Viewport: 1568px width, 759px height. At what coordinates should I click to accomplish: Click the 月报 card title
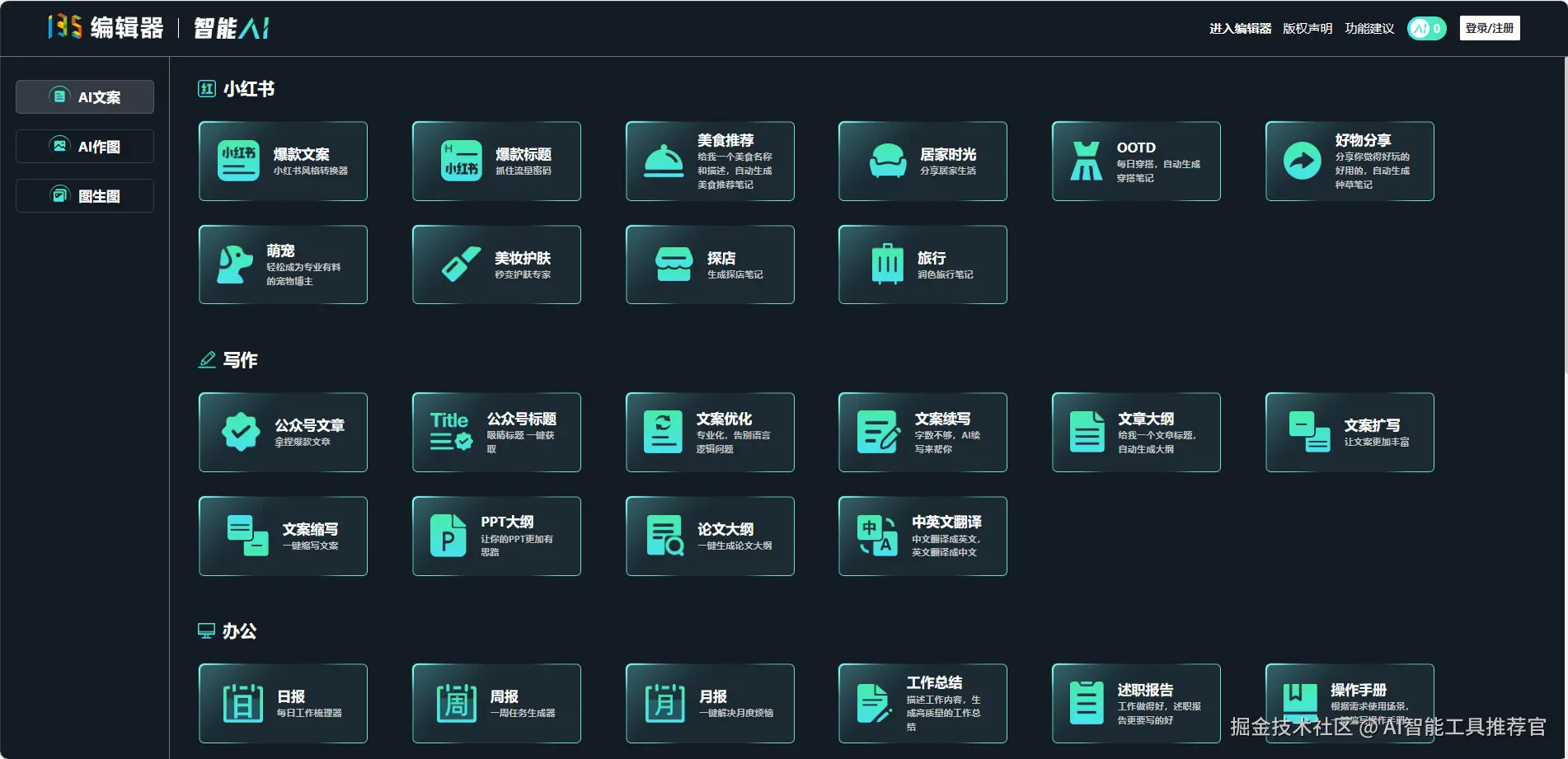(x=713, y=696)
